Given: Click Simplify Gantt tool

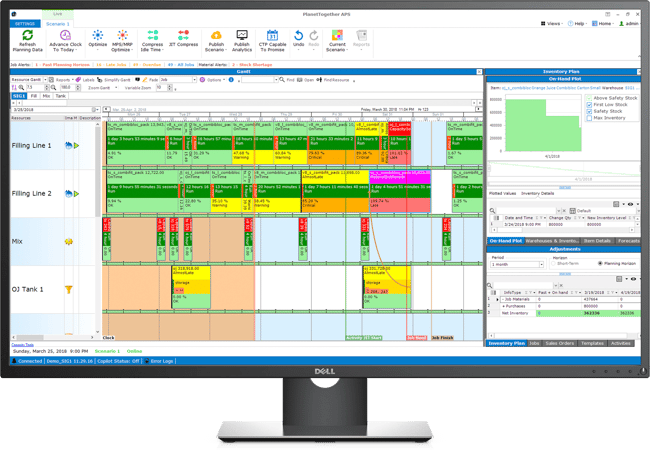Looking at the screenshot, I should [x=114, y=80].
